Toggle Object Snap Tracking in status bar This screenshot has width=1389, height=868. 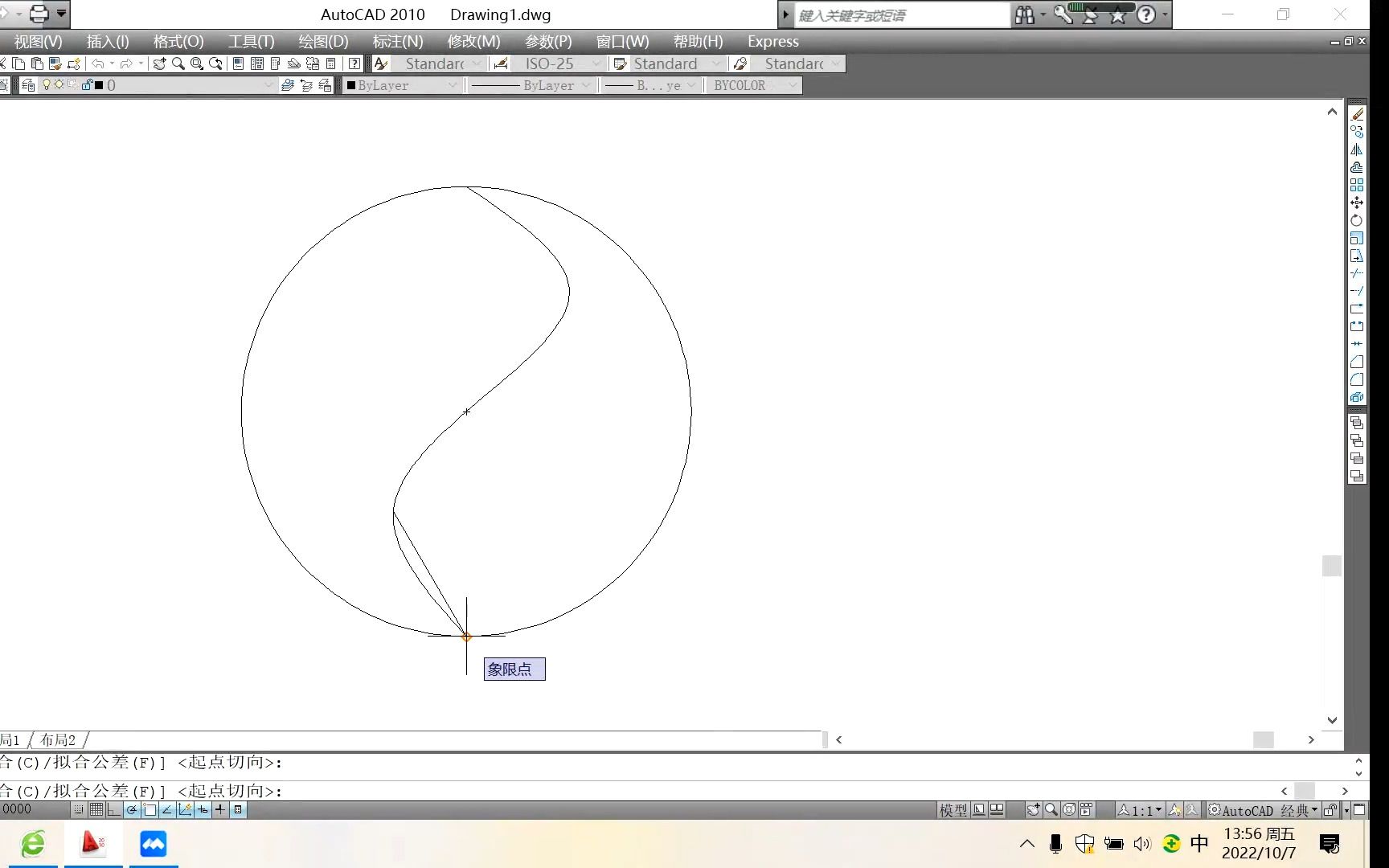click(x=167, y=810)
